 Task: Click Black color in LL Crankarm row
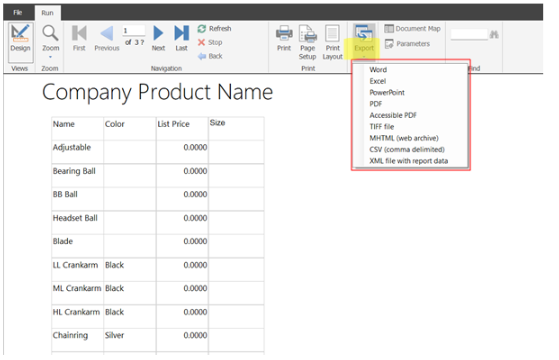(130, 270)
